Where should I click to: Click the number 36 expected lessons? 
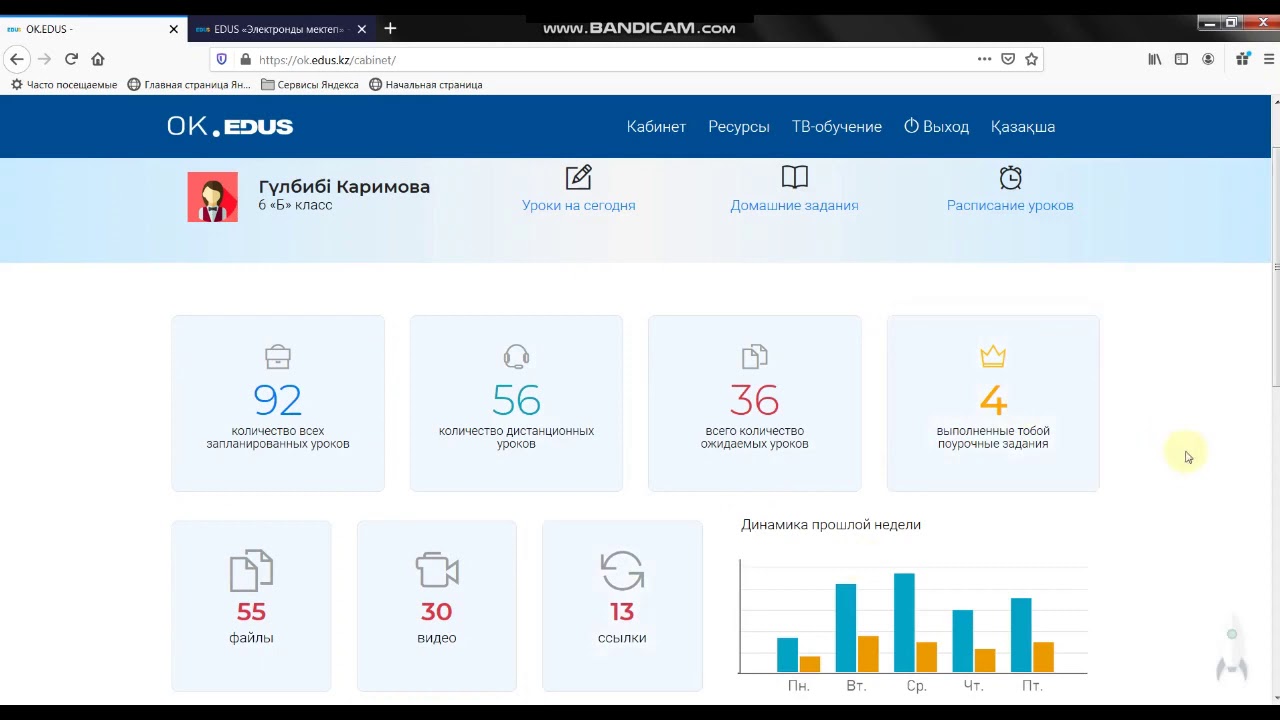(x=754, y=400)
